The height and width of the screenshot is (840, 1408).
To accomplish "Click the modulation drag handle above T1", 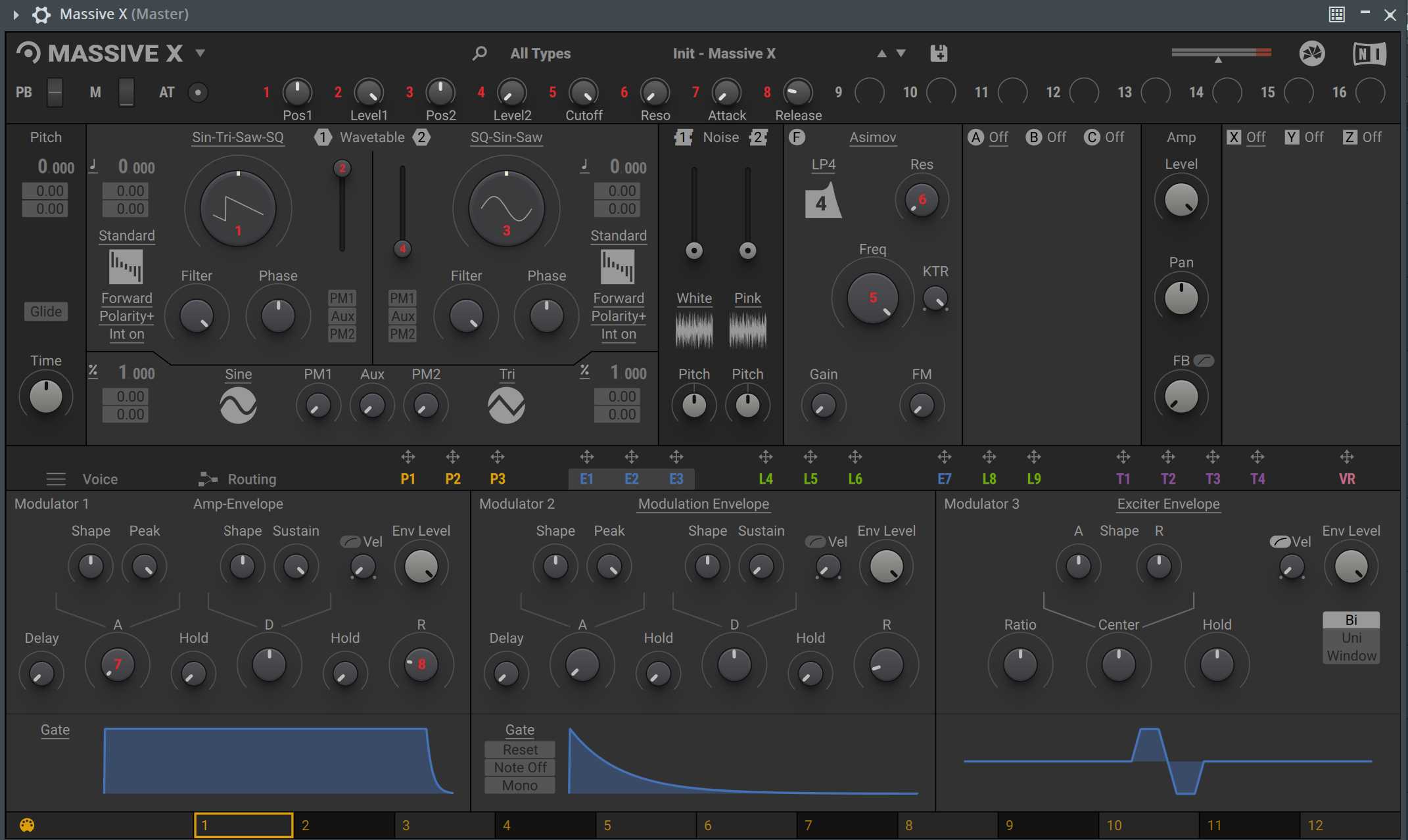I will (1123, 457).
